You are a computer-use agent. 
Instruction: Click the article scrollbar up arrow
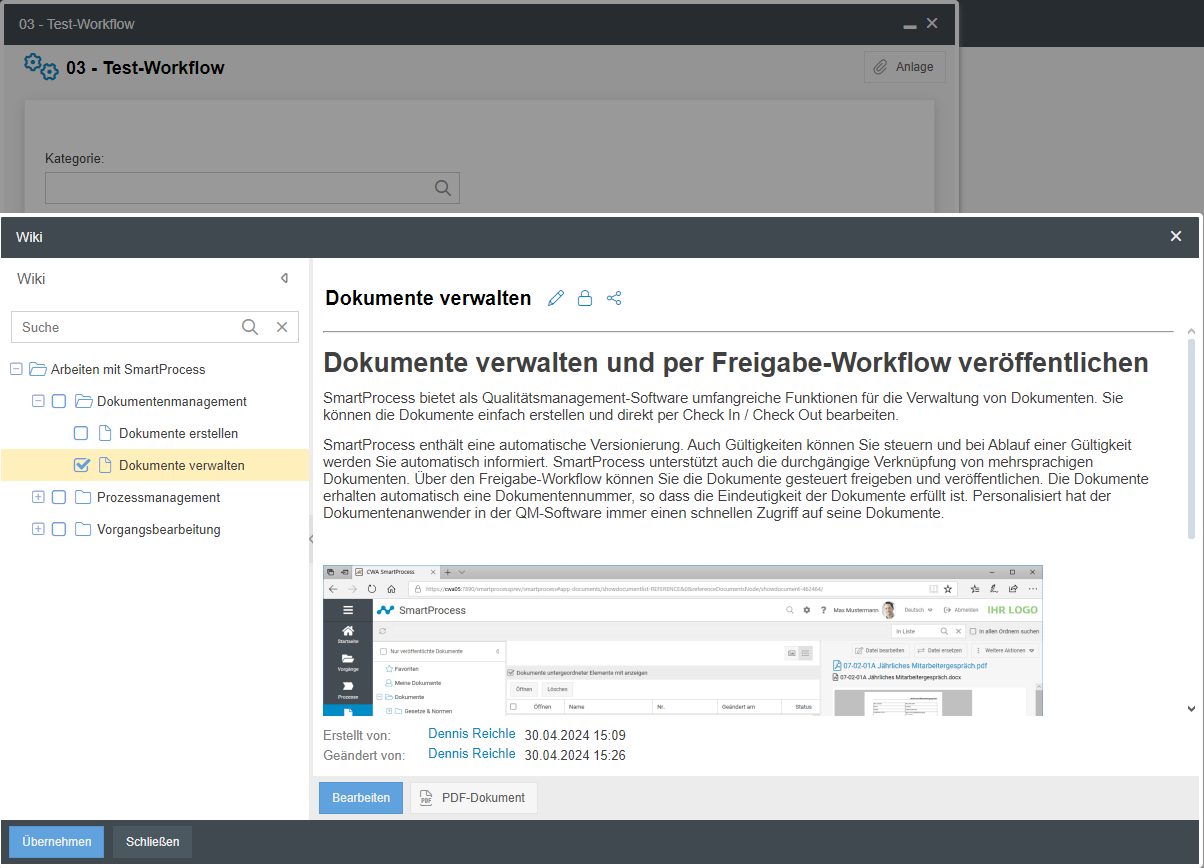click(x=1191, y=331)
